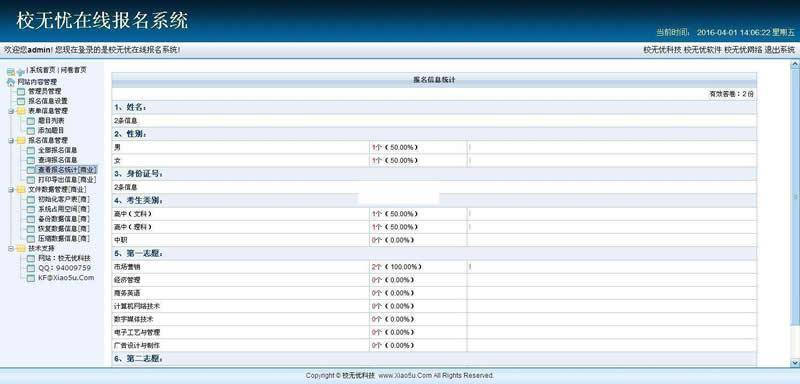Click the 有效答卷：2份 text
Viewport: 800px width, 384px height.
coord(731,94)
